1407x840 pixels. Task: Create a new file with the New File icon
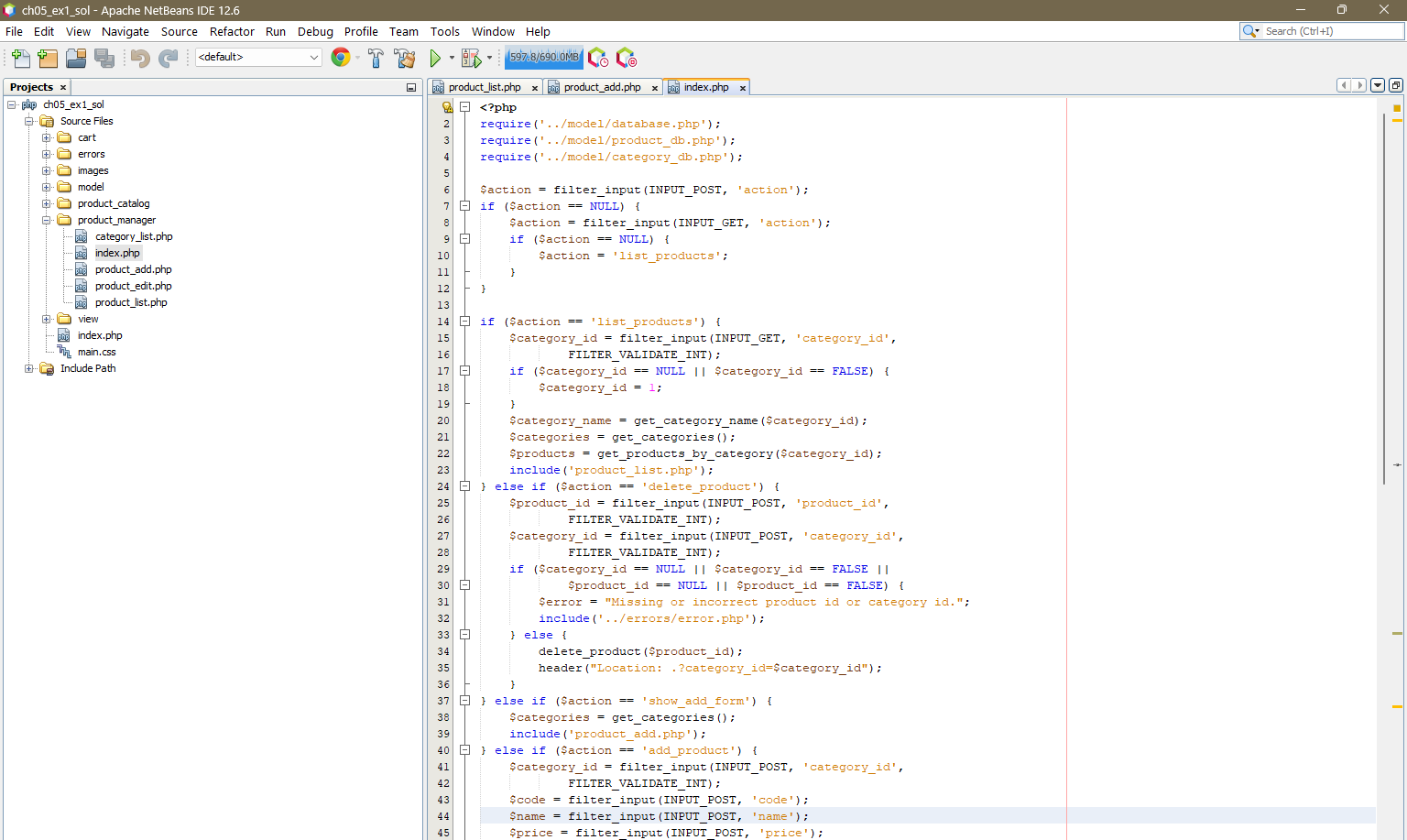pos(19,58)
